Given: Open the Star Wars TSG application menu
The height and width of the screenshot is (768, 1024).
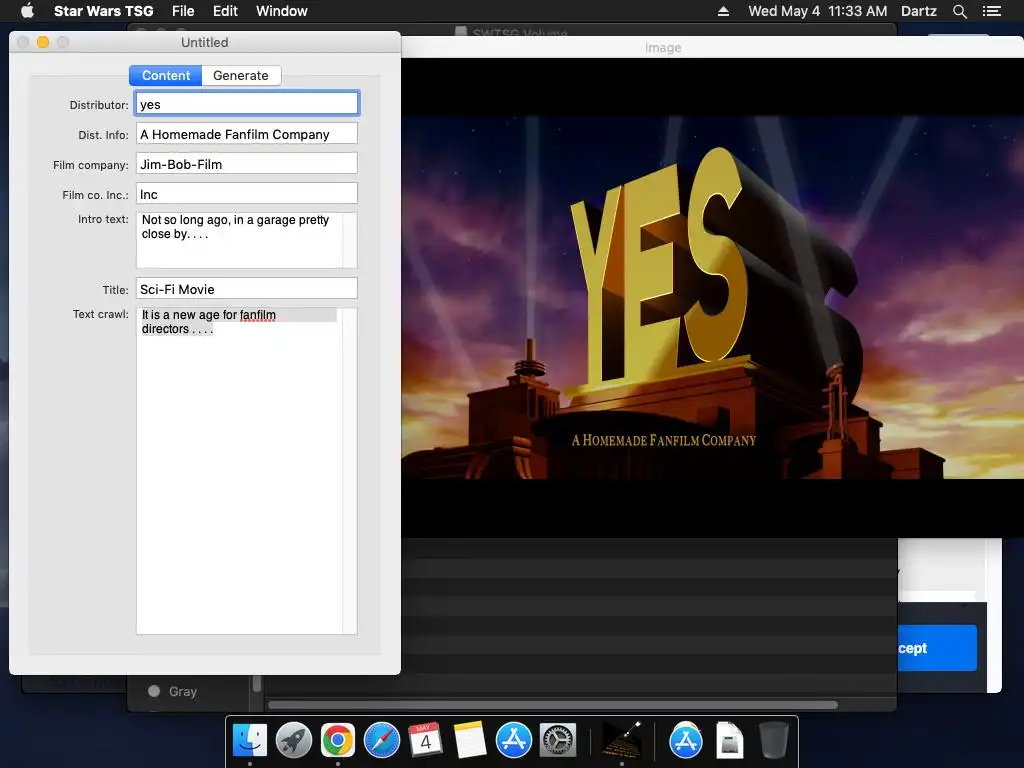Looking at the screenshot, I should (103, 11).
